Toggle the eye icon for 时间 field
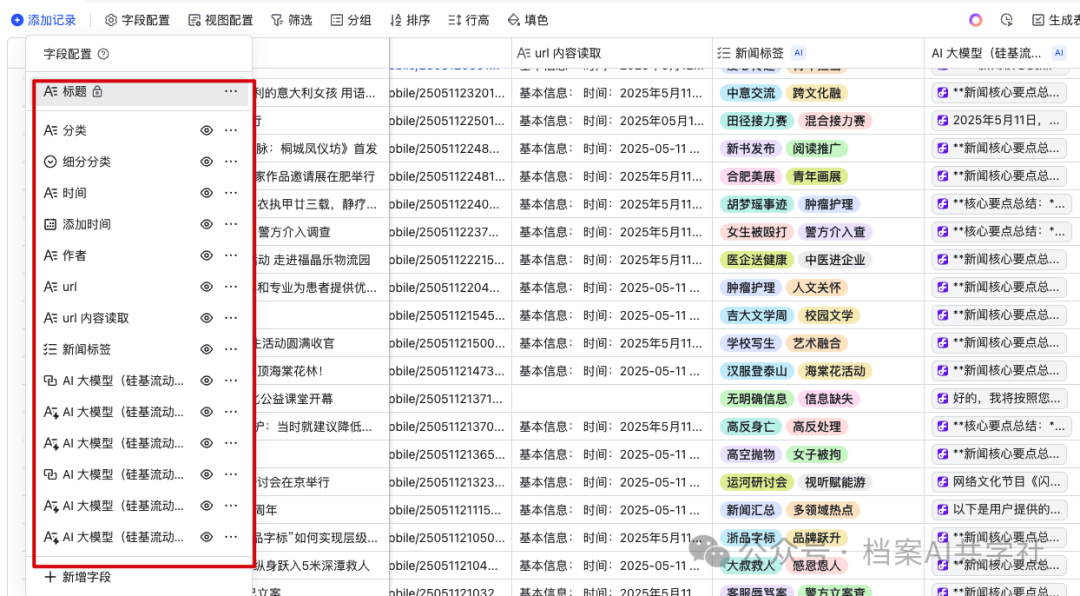This screenshot has width=1080, height=596. pyautogui.click(x=206, y=193)
